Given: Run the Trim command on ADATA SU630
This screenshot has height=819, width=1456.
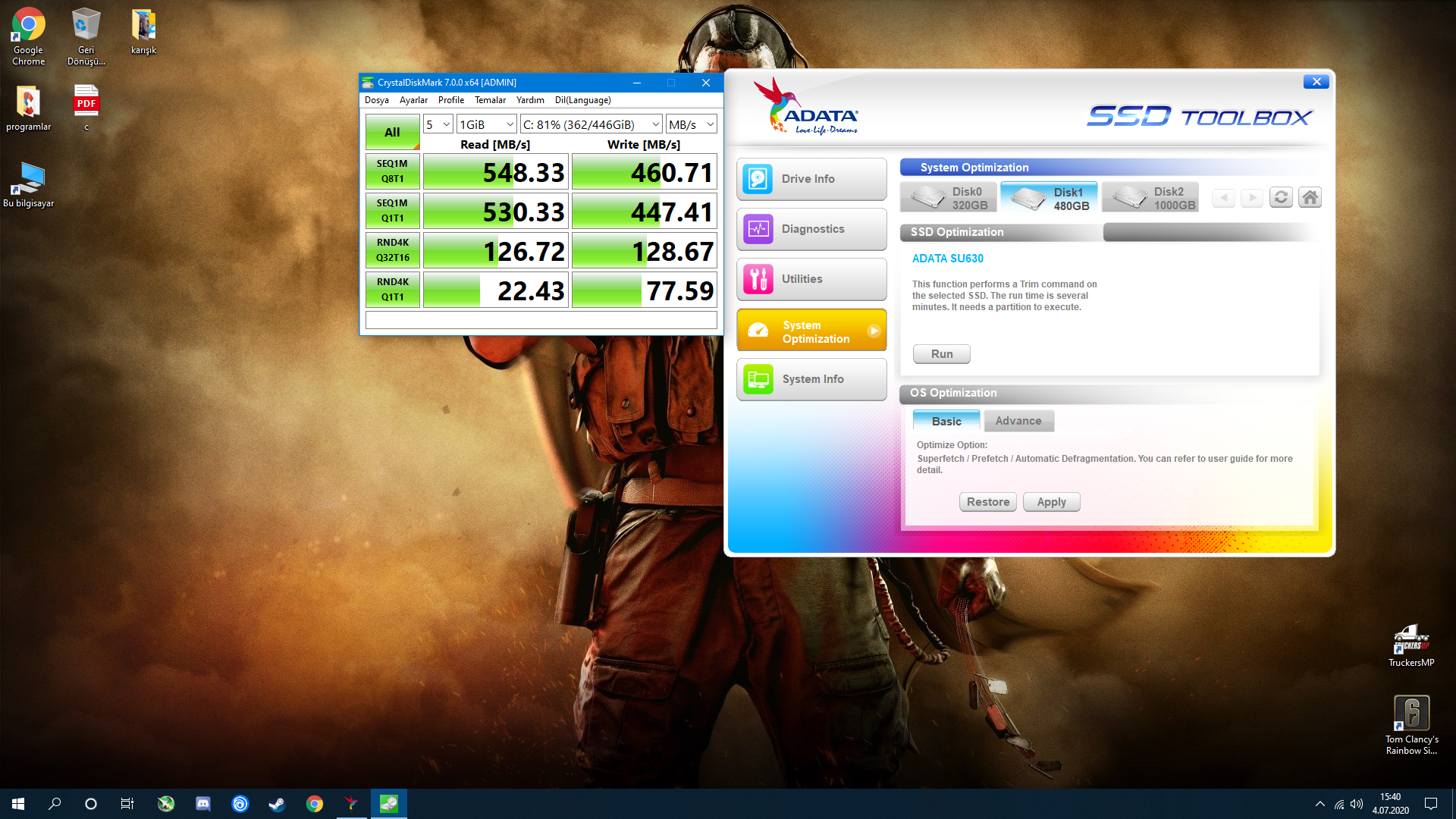Looking at the screenshot, I should (x=941, y=353).
